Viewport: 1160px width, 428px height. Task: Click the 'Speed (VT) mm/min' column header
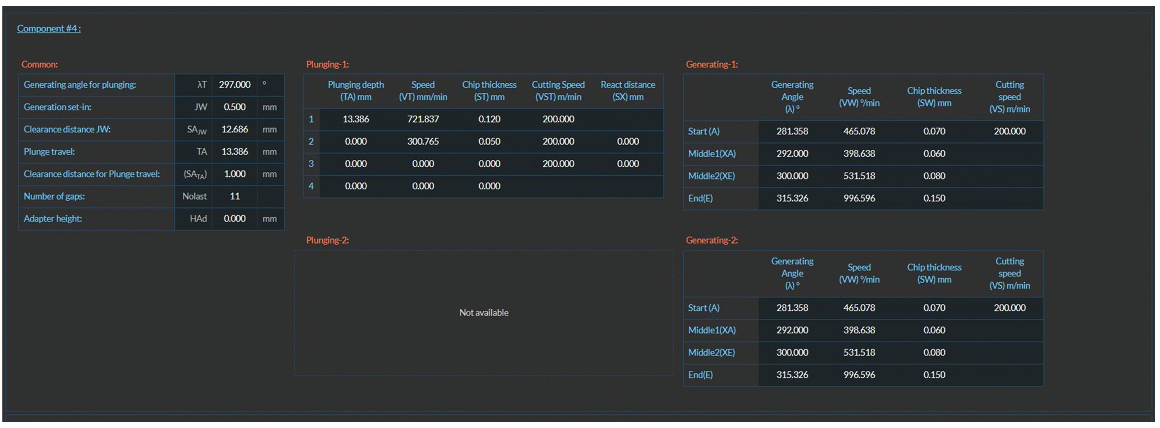pos(423,91)
